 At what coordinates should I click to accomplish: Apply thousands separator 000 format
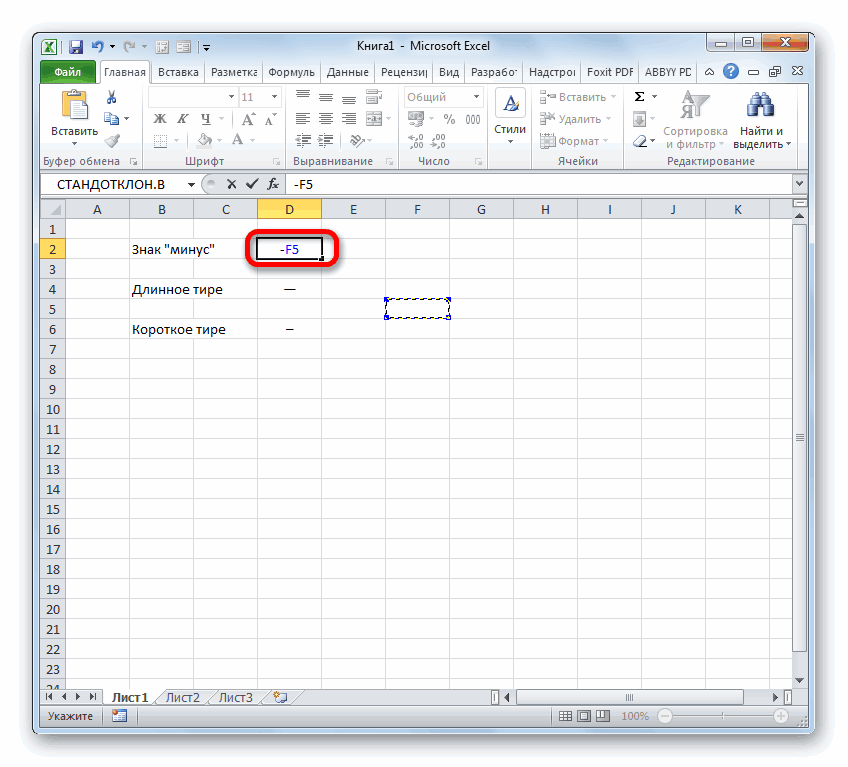click(473, 119)
